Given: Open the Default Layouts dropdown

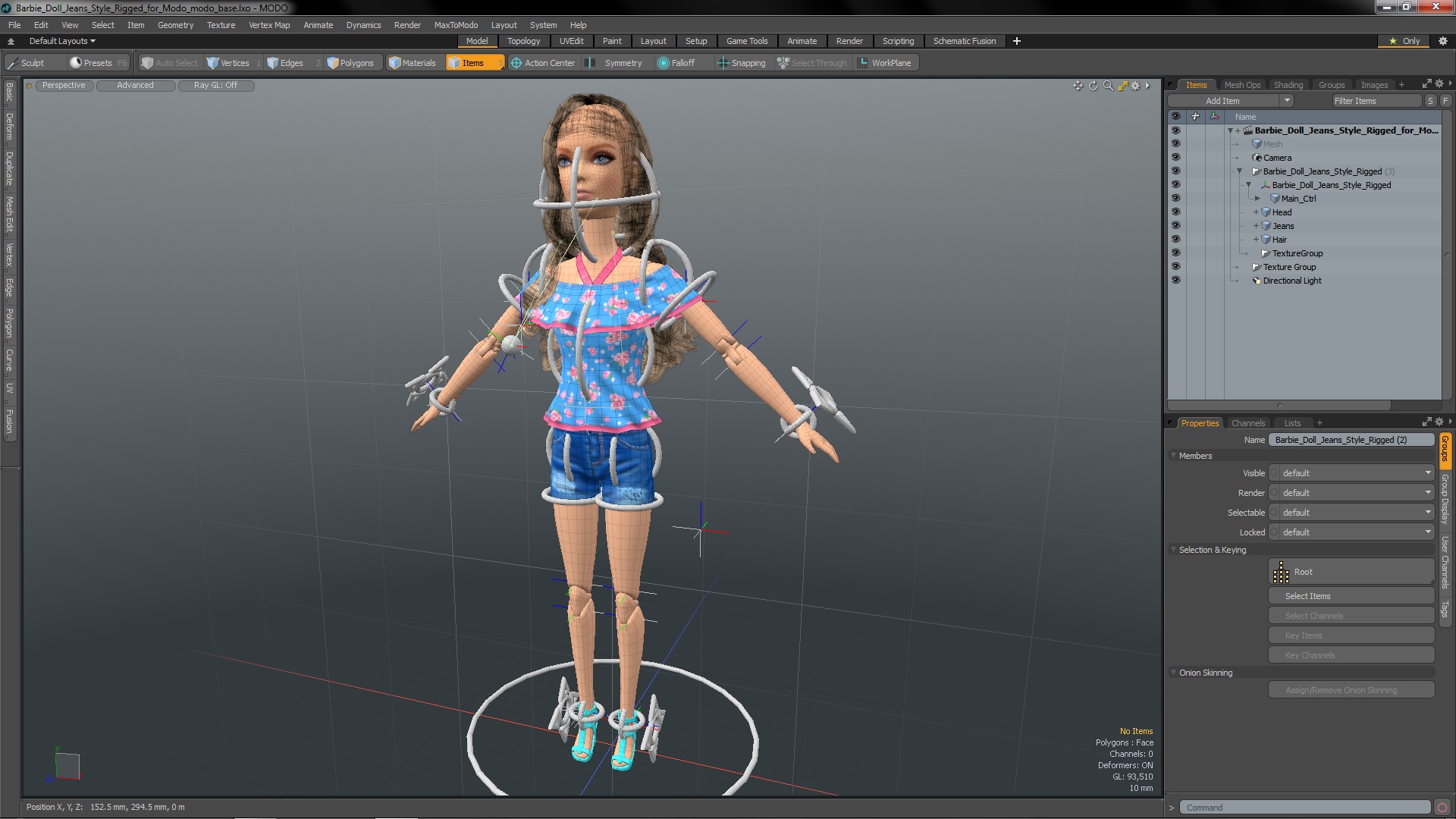Looking at the screenshot, I should coord(62,41).
